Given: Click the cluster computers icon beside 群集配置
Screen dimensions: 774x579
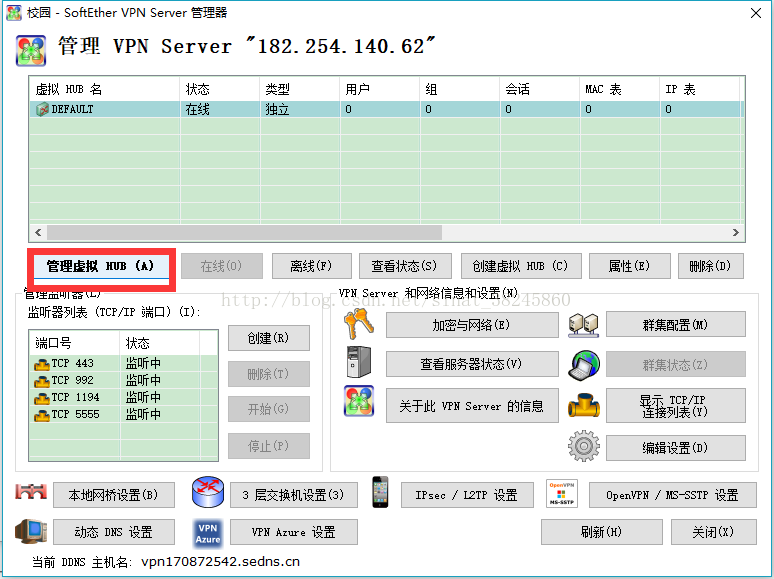Looking at the screenshot, I should coord(583,325).
